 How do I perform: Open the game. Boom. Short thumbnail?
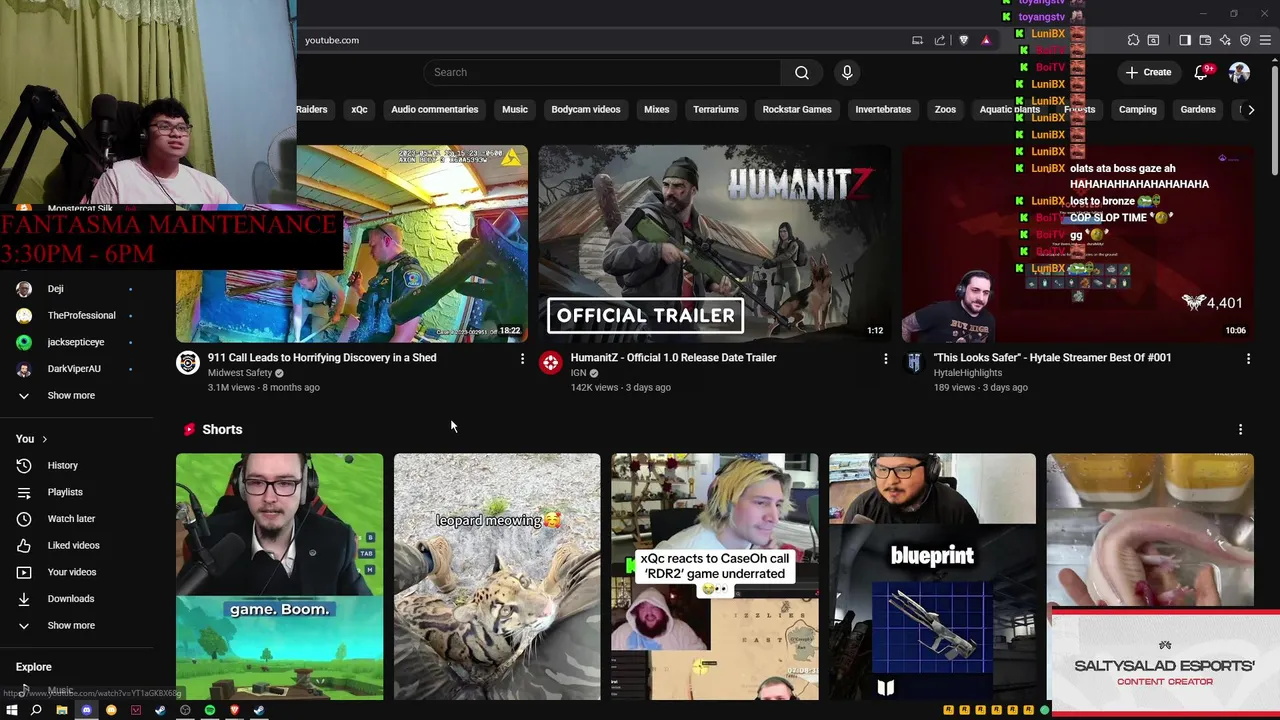click(x=279, y=577)
